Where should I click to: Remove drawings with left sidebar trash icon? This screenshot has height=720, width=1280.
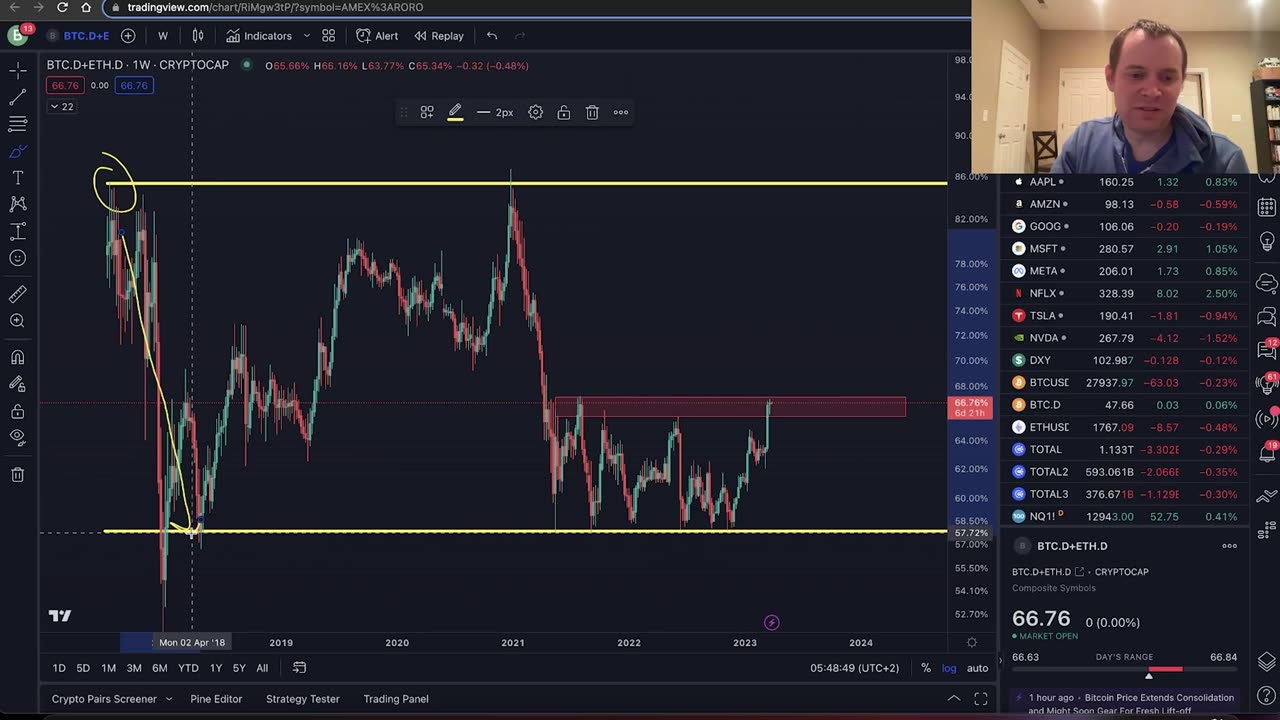pos(17,474)
